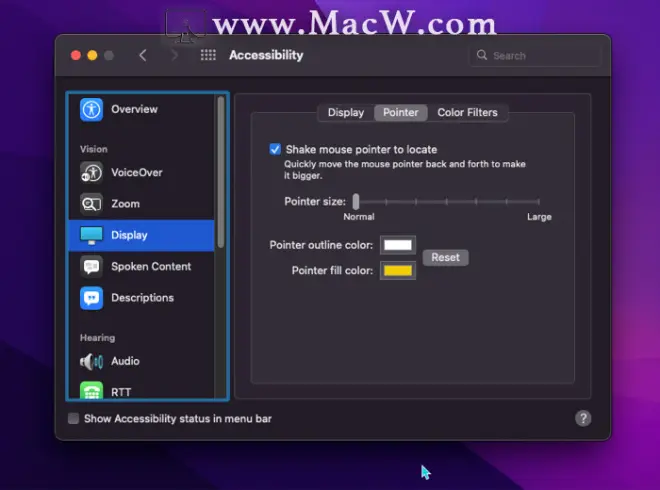This screenshot has height=490, width=660.
Task: Reset pointer colors with Reset button
Action: [445, 257]
